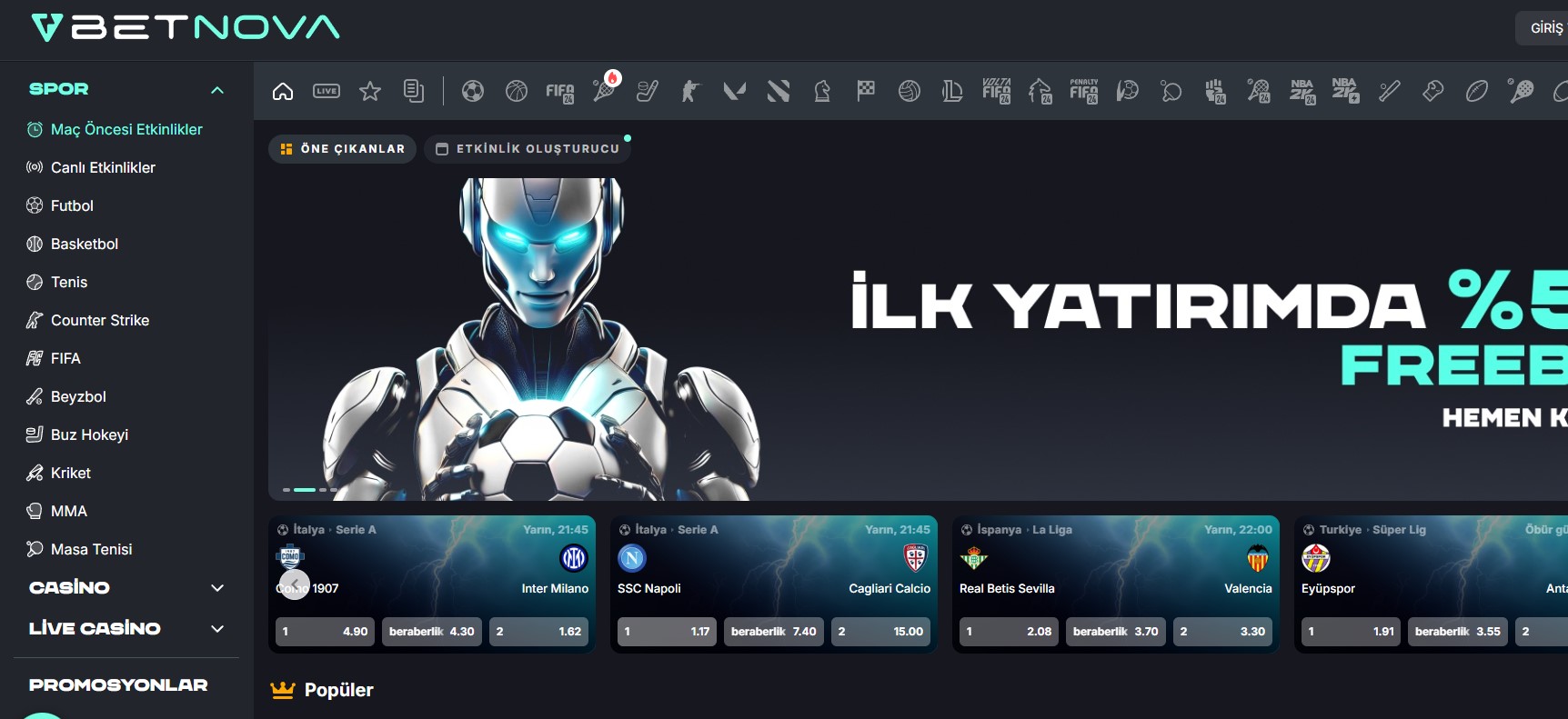Screen dimensions: 1568x719
Task: Click the home icon in sports bar
Action: click(283, 91)
